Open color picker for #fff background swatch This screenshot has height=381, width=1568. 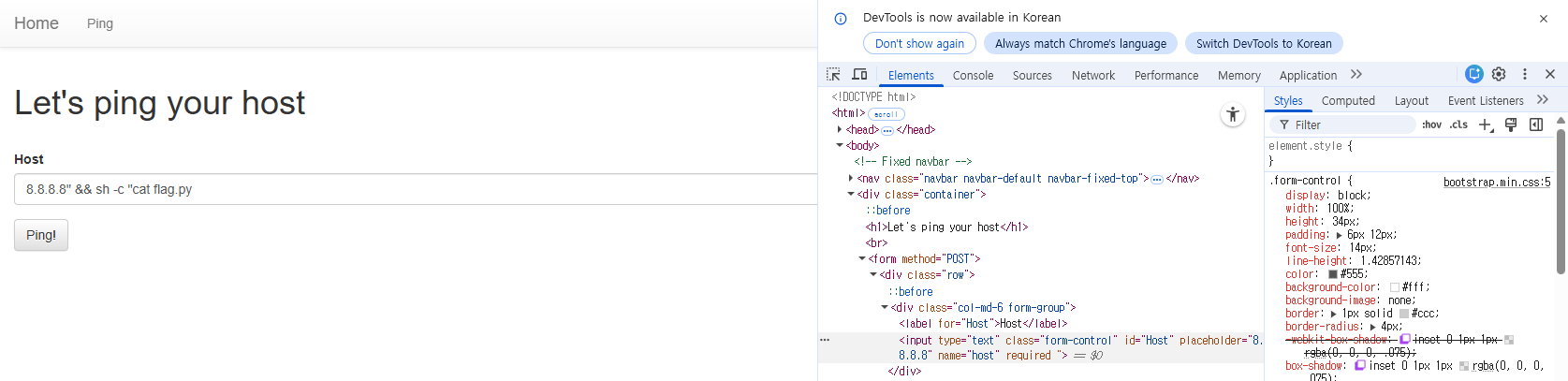point(1394,287)
